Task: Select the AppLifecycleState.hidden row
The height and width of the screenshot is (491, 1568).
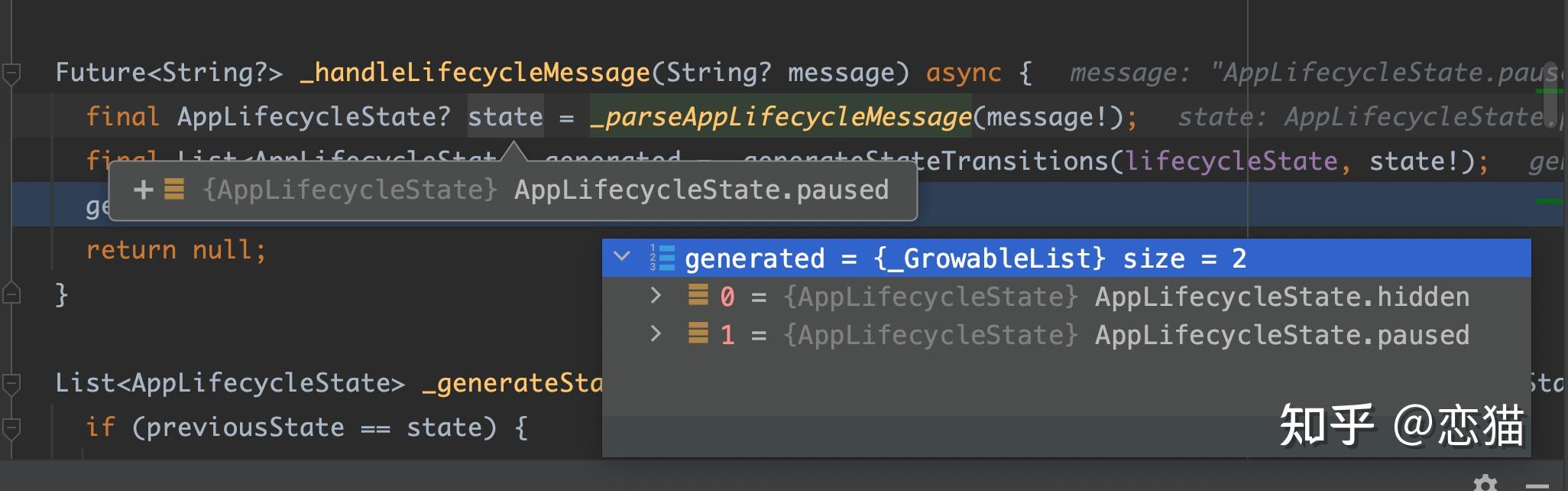Action: tap(1066, 297)
